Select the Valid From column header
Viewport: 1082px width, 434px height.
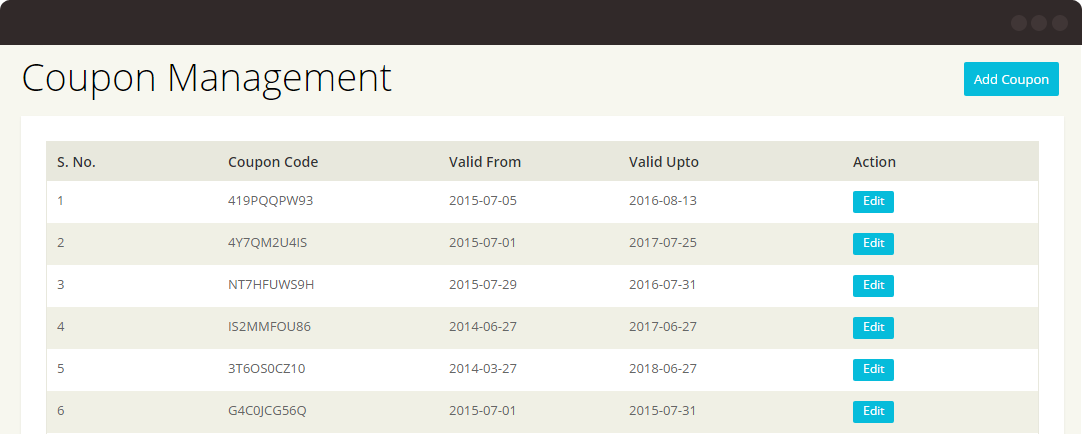(x=485, y=162)
